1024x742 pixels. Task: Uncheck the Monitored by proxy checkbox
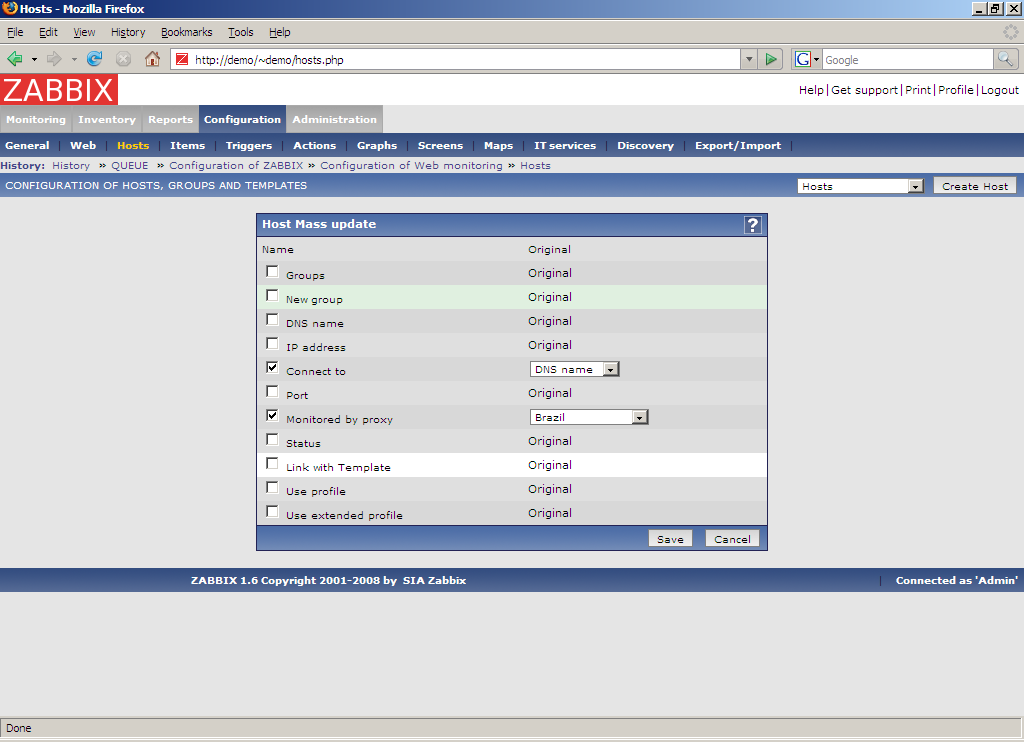click(x=272, y=416)
